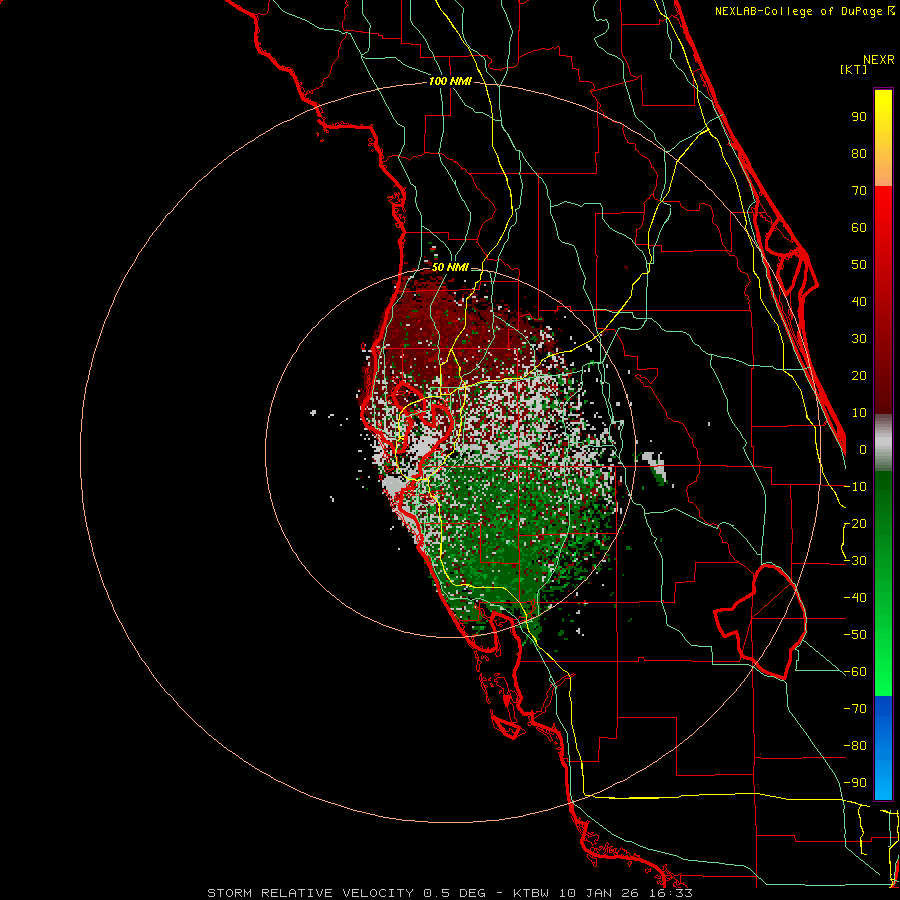Click the -20 scale label
This screenshot has width=900, height=900.
[x=855, y=524]
